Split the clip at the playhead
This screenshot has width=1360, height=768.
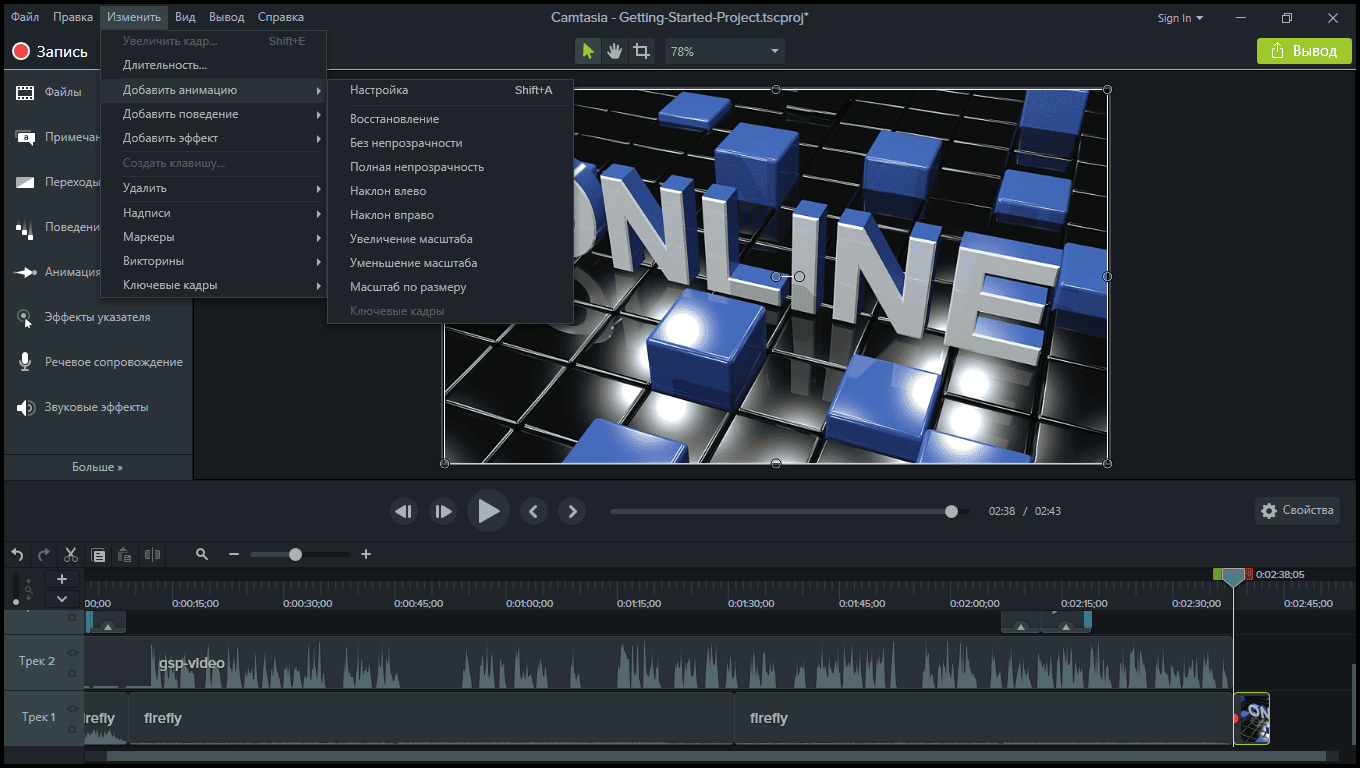pos(152,554)
